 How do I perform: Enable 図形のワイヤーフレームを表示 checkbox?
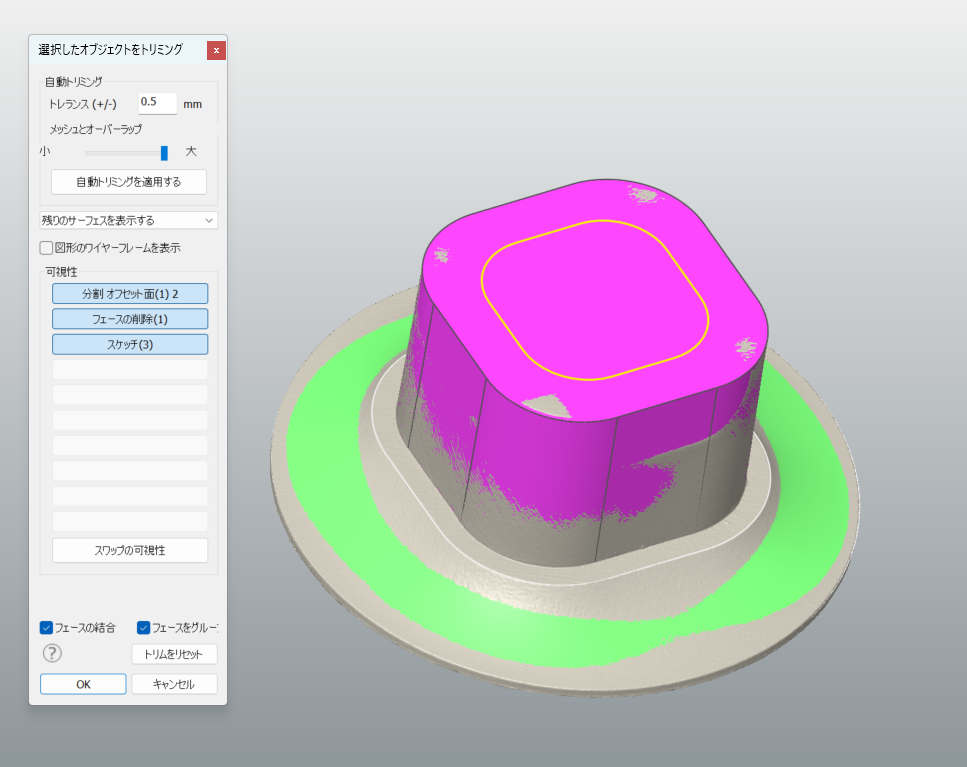pos(46,247)
